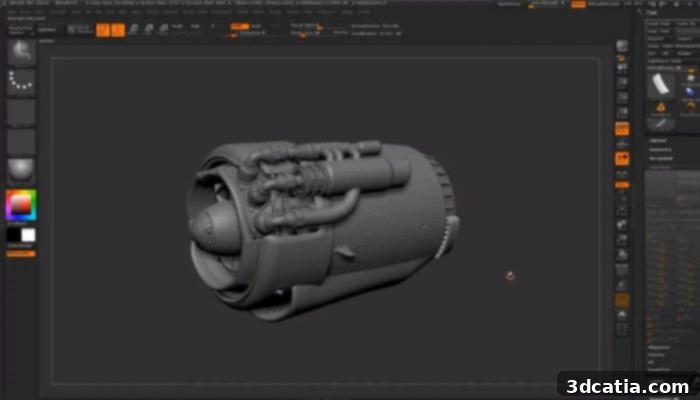The width and height of the screenshot is (700, 400).
Task: Click the Scale view icon in right shelf
Action: coord(622,240)
